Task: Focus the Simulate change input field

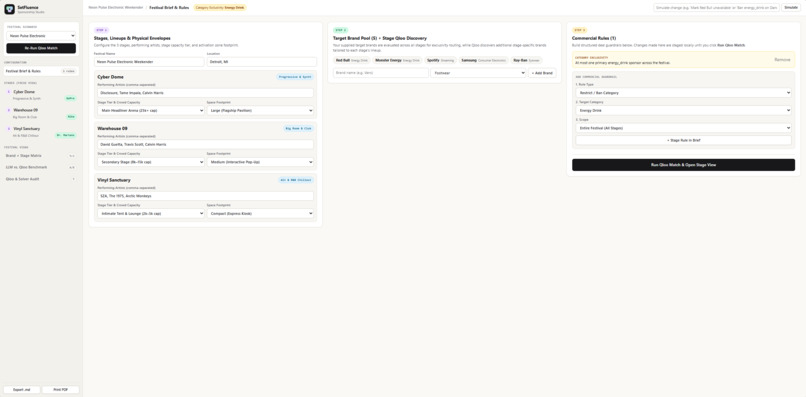Action: tap(717, 8)
